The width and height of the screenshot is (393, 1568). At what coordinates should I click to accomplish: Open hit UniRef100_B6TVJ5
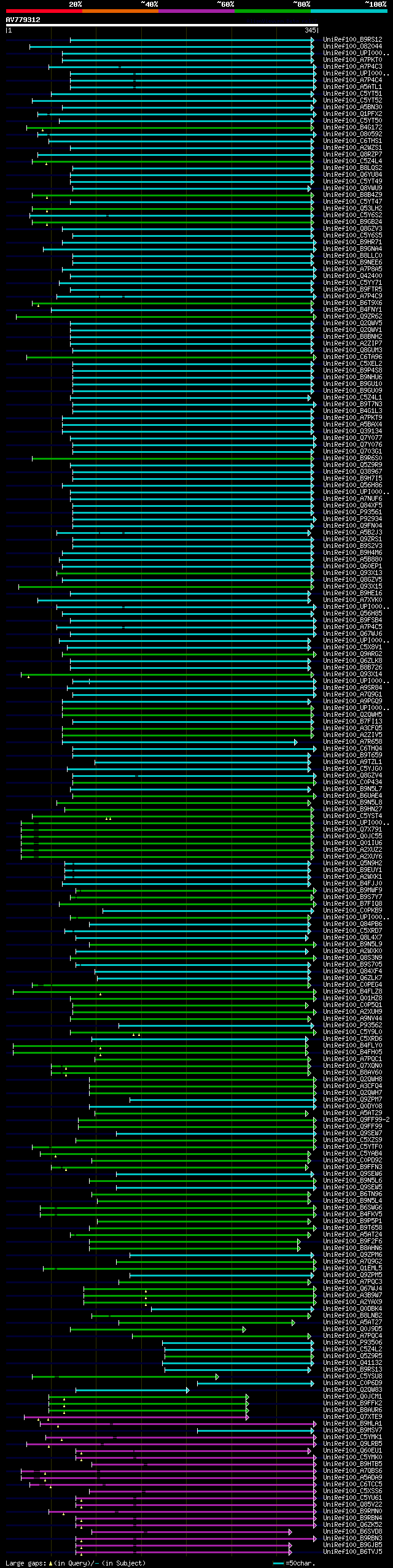(352, 1552)
